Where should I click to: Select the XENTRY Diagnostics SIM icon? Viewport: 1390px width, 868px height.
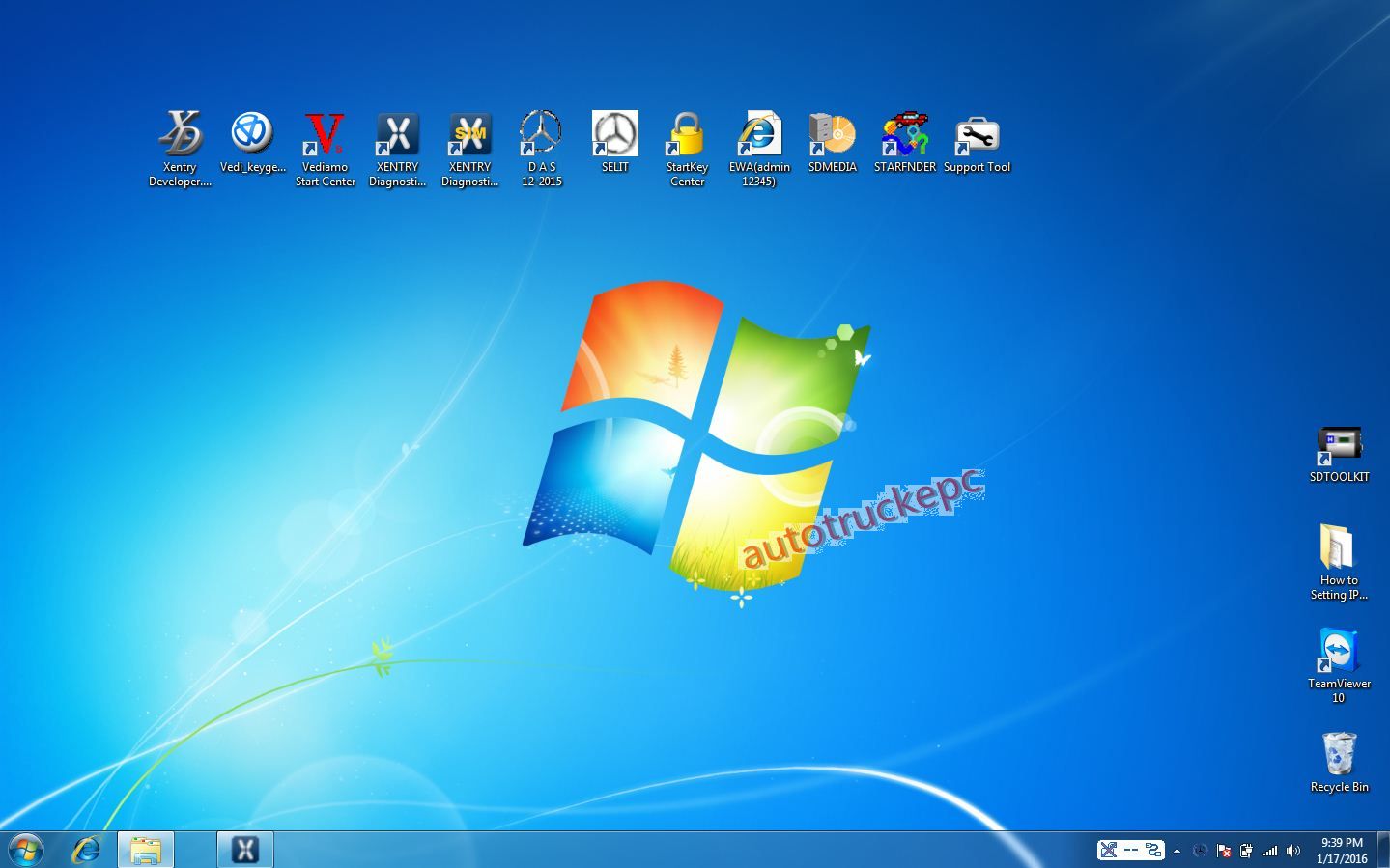(x=469, y=148)
